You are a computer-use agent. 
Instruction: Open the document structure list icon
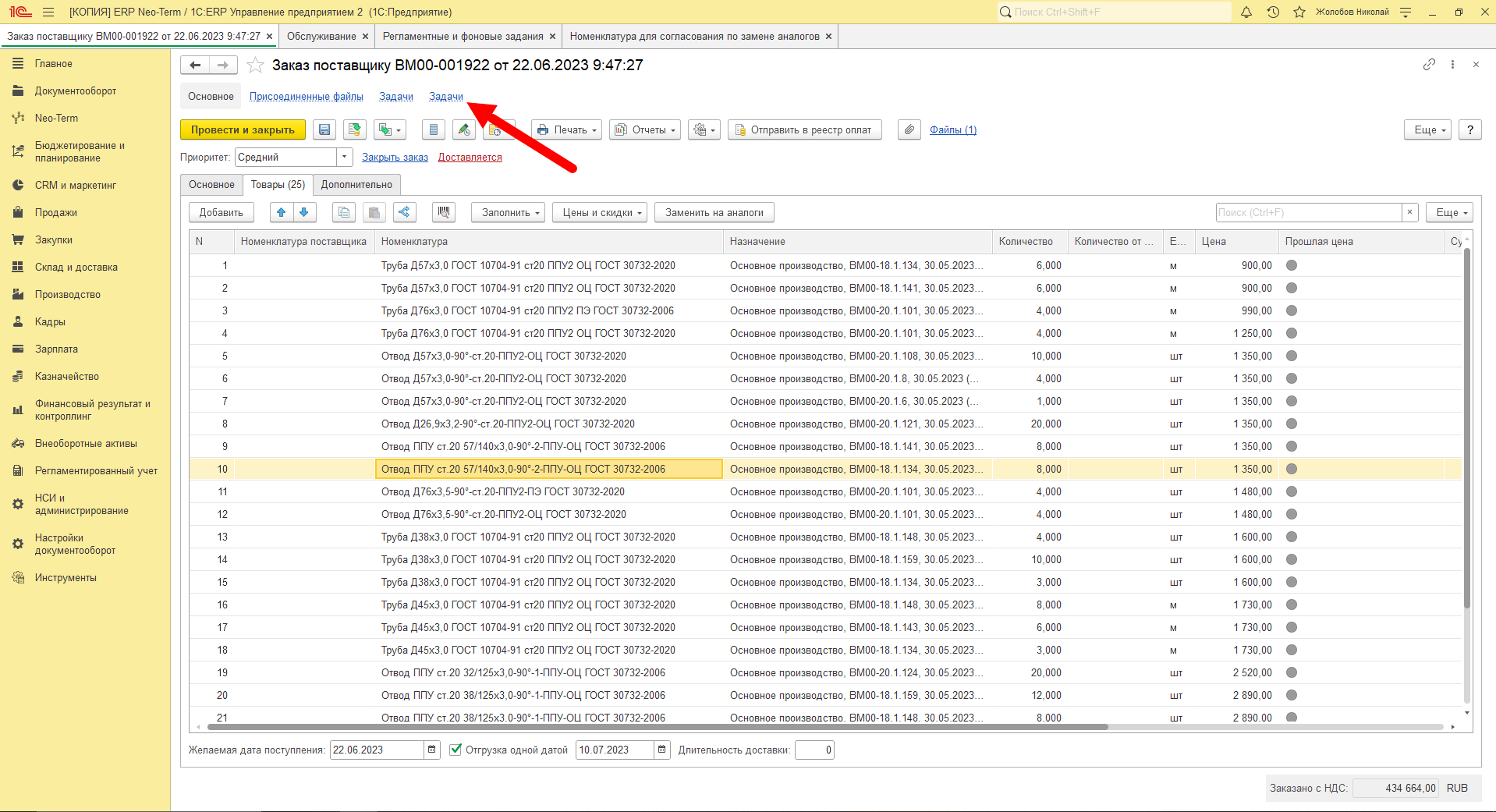pyautogui.click(x=434, y=130)
